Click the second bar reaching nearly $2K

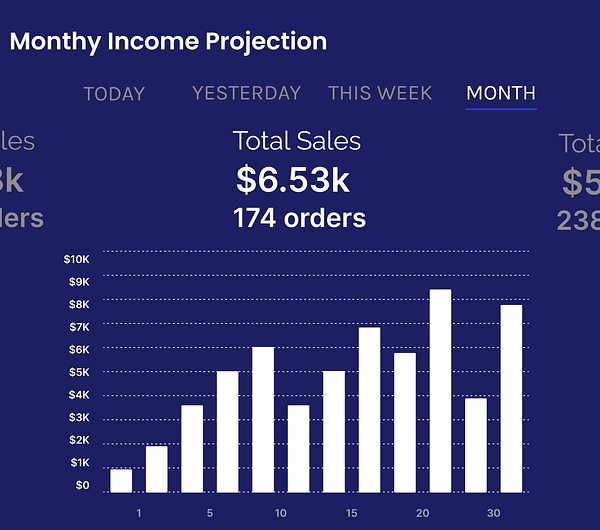pyautogui.click(x=157, y=469)
